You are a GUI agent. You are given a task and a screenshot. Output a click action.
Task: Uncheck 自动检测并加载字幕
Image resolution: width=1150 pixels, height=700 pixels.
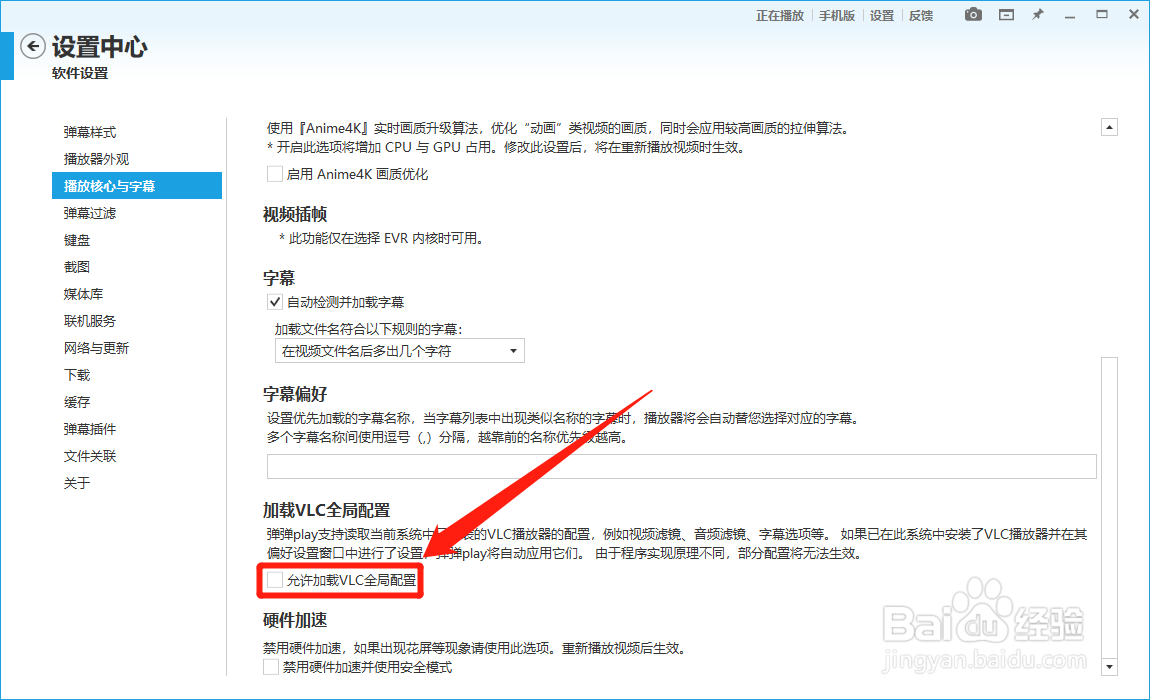[275, 302]
